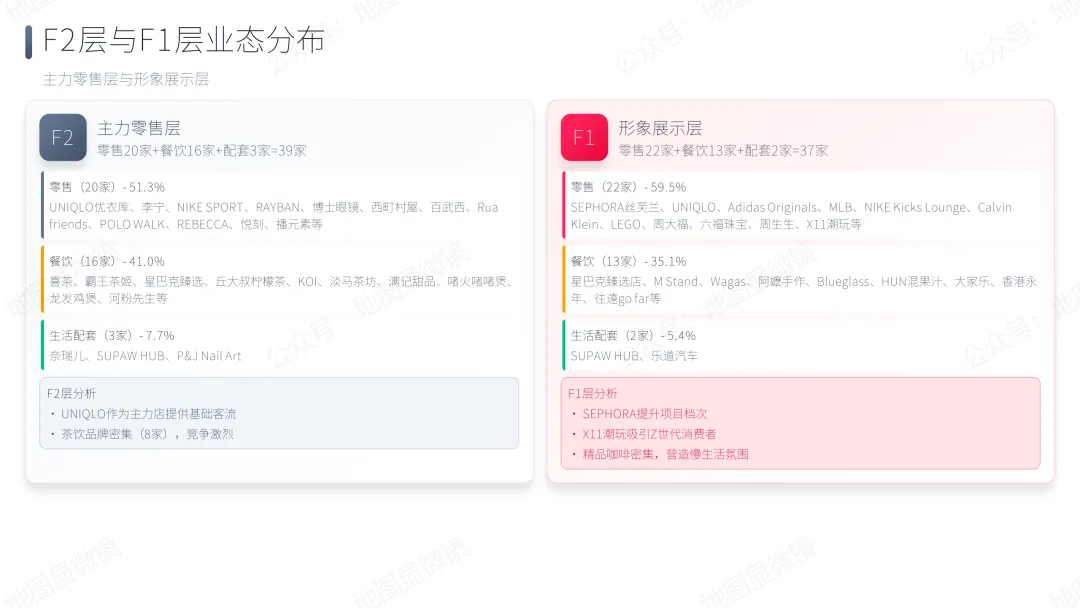Select F2 dining brand list starting with 喜茶

click(x=281, y=290)
